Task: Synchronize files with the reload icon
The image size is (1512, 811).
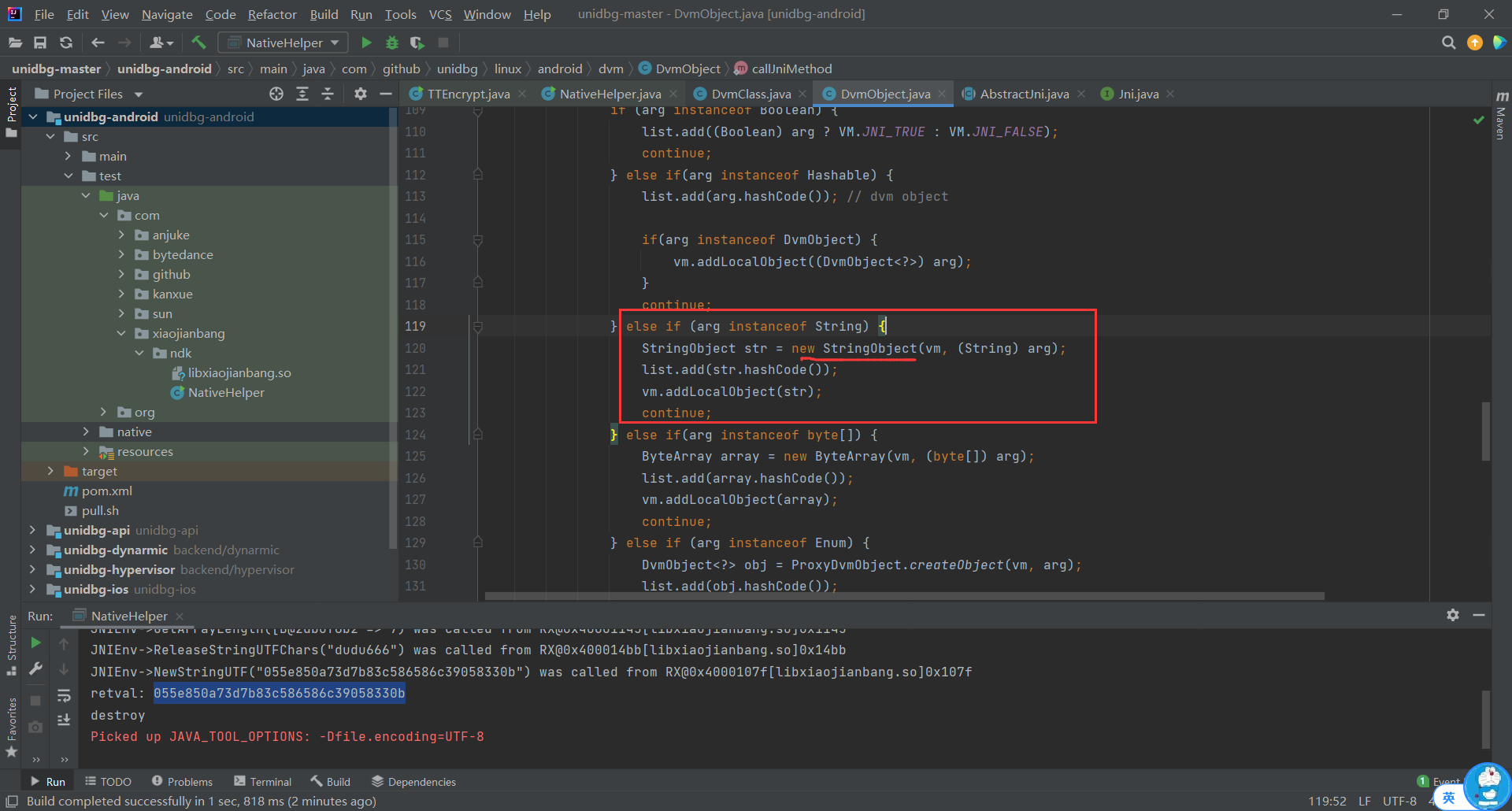Action: tap(66, 43)
